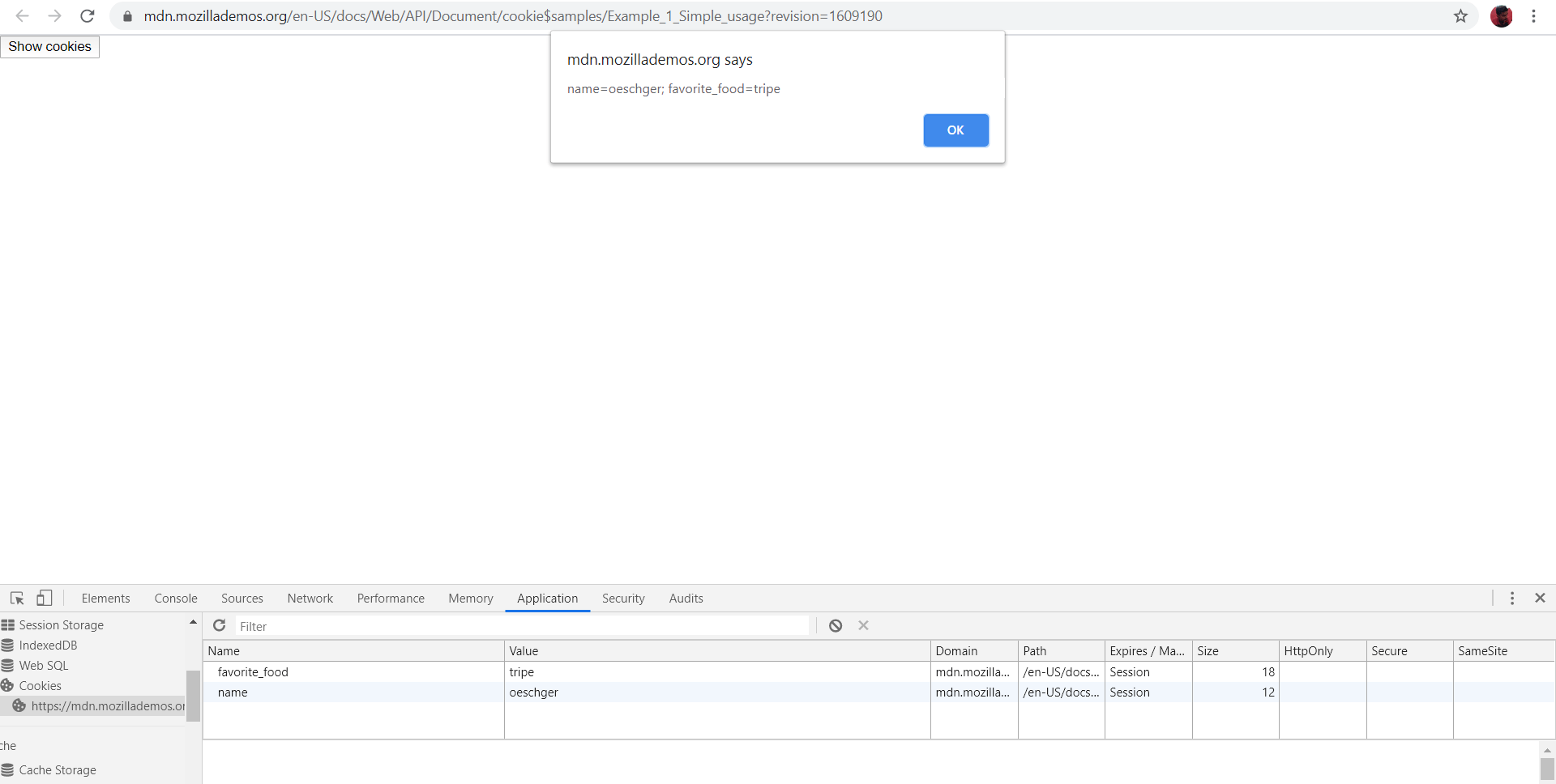Open the Network tab
Screen dimensions: 1556x784
pyautogui.click(x=310, y=598)
